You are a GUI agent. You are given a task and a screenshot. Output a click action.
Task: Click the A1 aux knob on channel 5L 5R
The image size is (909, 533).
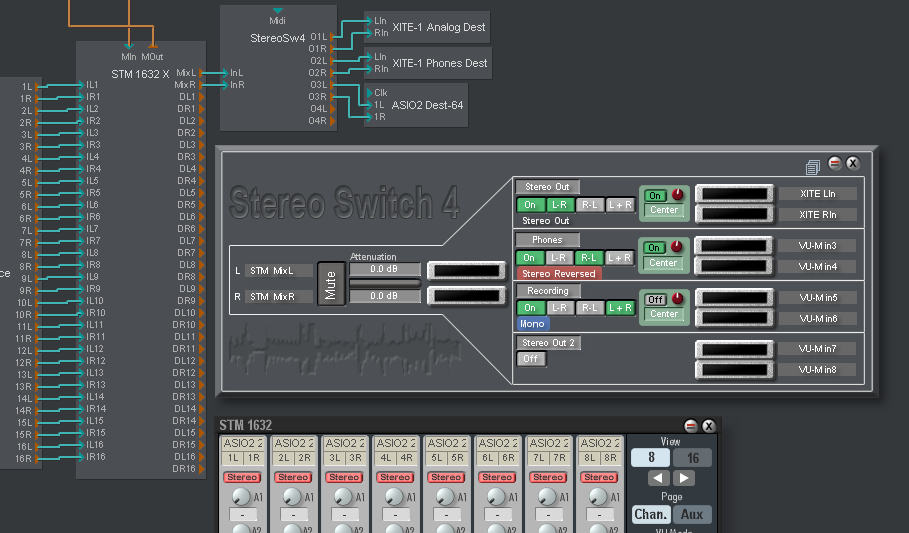coord(445,496)
